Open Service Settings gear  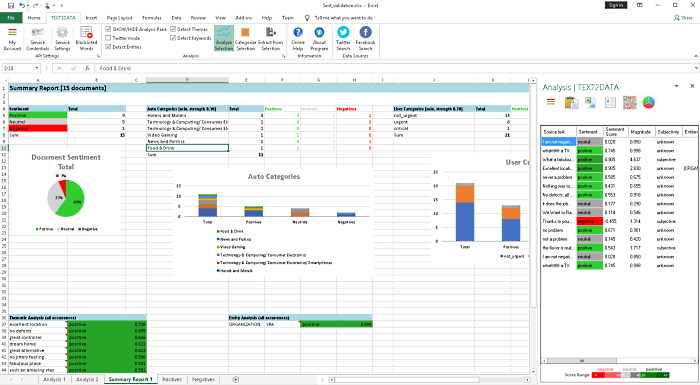(x=62, y=38)
